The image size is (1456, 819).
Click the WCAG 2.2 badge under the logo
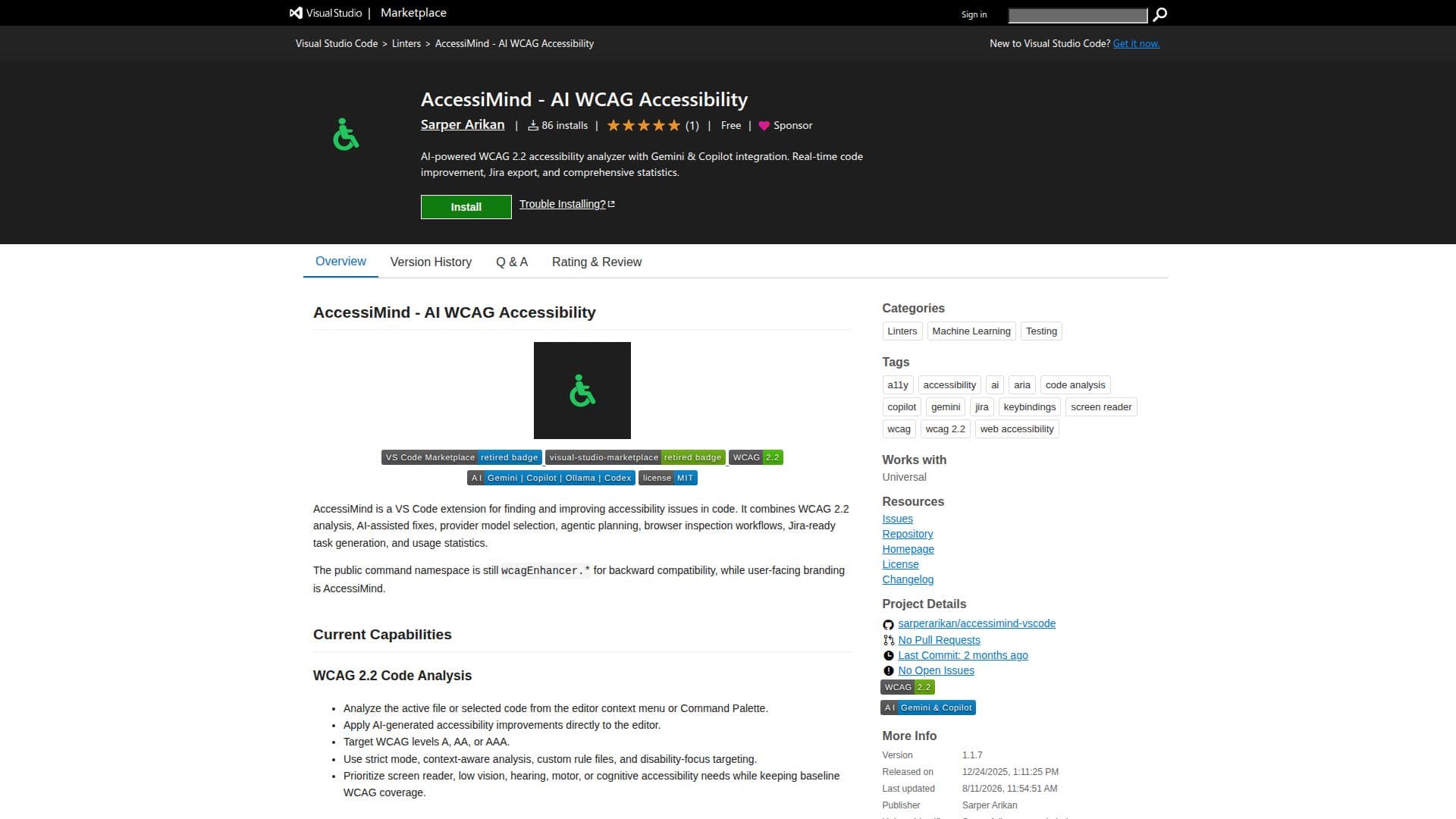(x=756, y=457)
